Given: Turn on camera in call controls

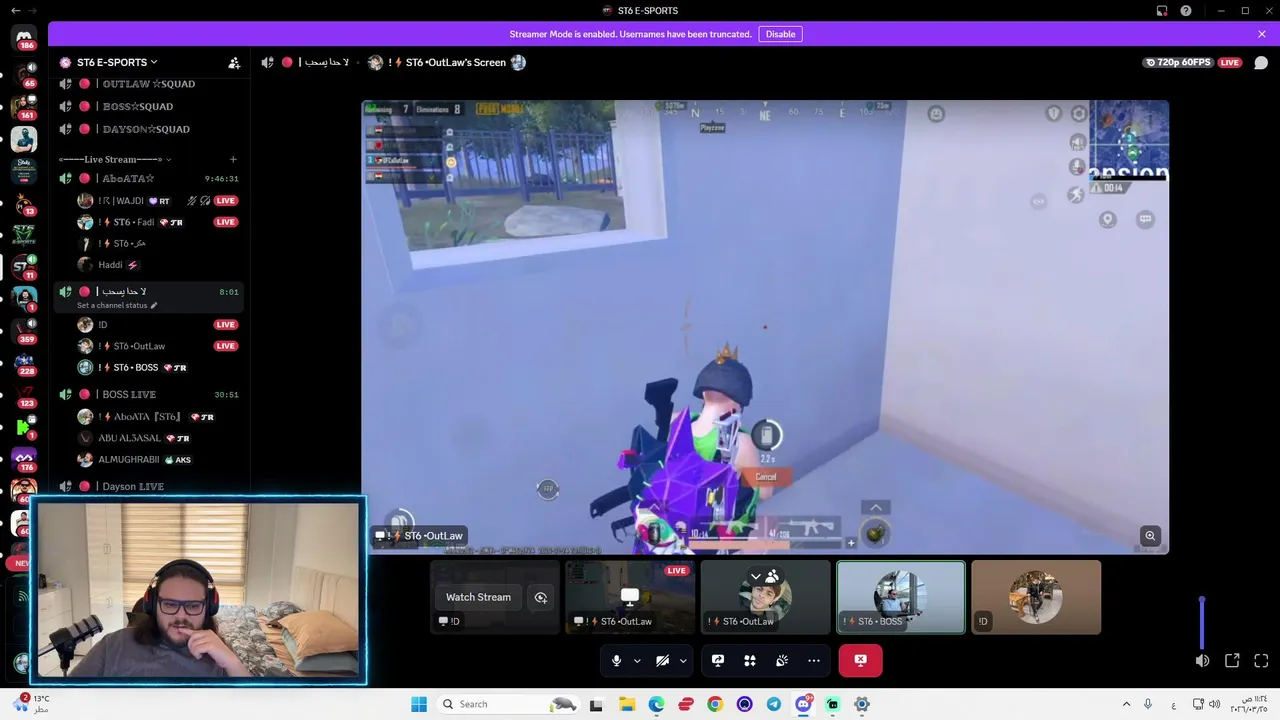Looking at the screenshot, I should pyautogui.click(x=662, y=660).
